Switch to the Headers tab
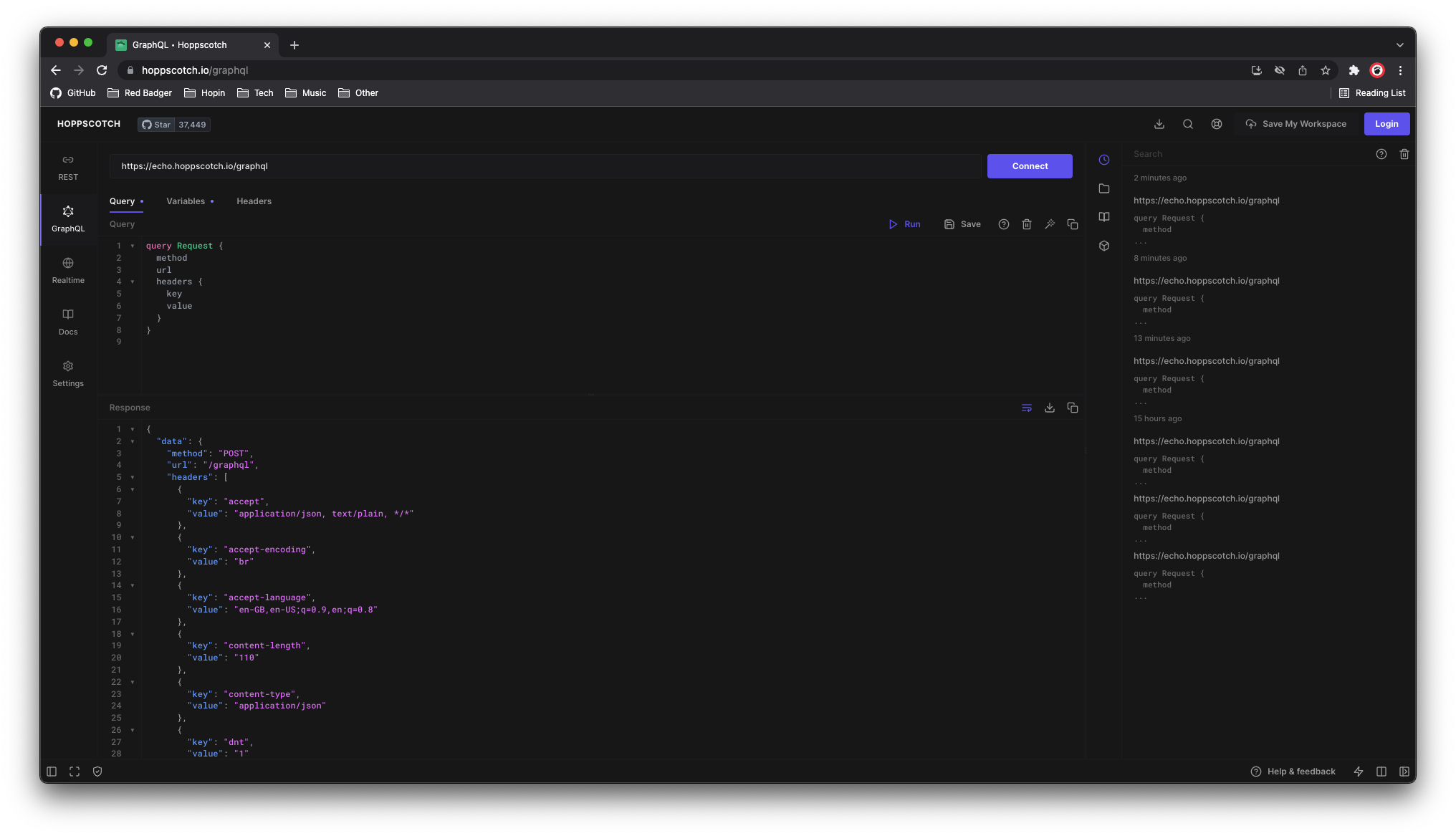The height and width of the screenshot is (836, 1456). (x=254, y=201)
